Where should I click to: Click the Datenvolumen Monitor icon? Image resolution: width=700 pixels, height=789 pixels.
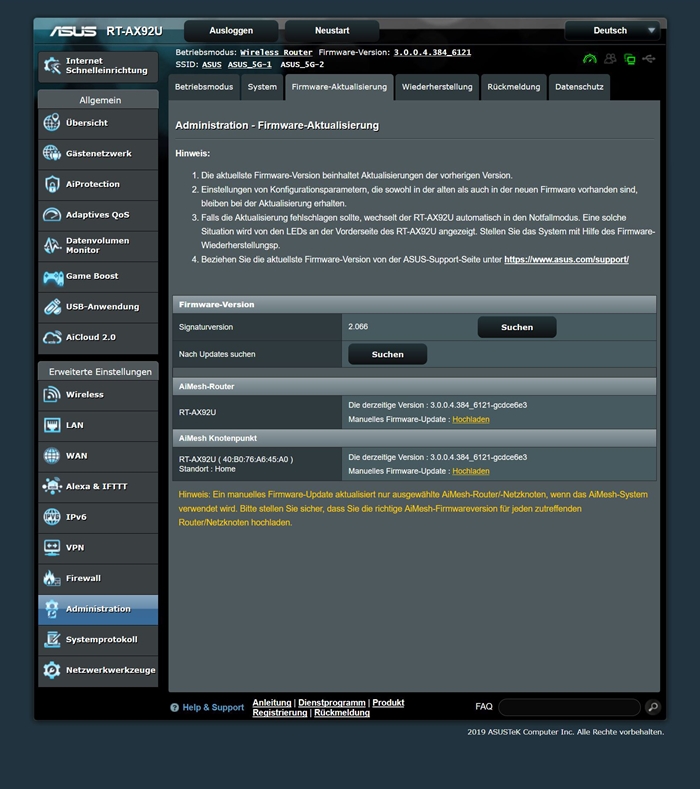click(52, 245)
